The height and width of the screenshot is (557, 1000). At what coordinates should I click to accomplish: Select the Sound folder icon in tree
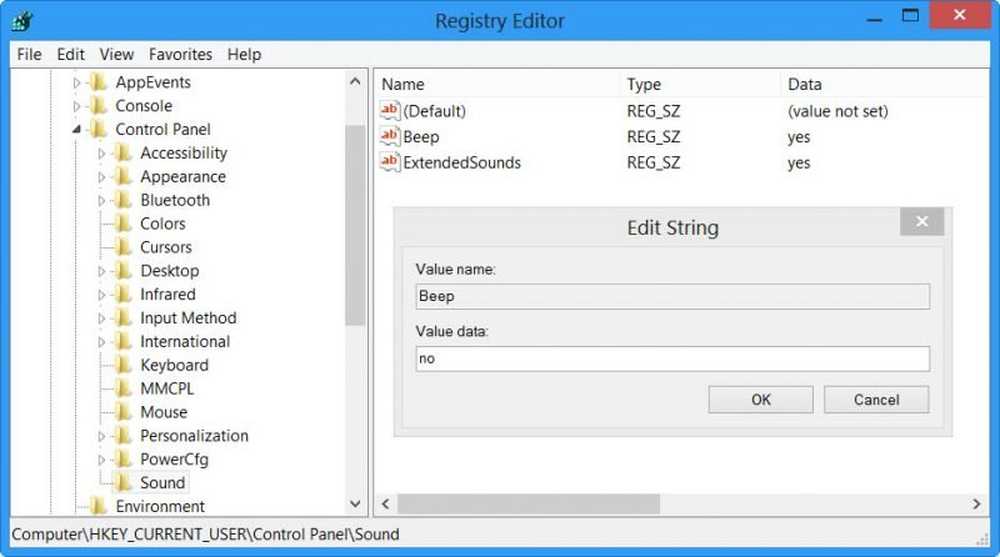[x=123, y=483]
